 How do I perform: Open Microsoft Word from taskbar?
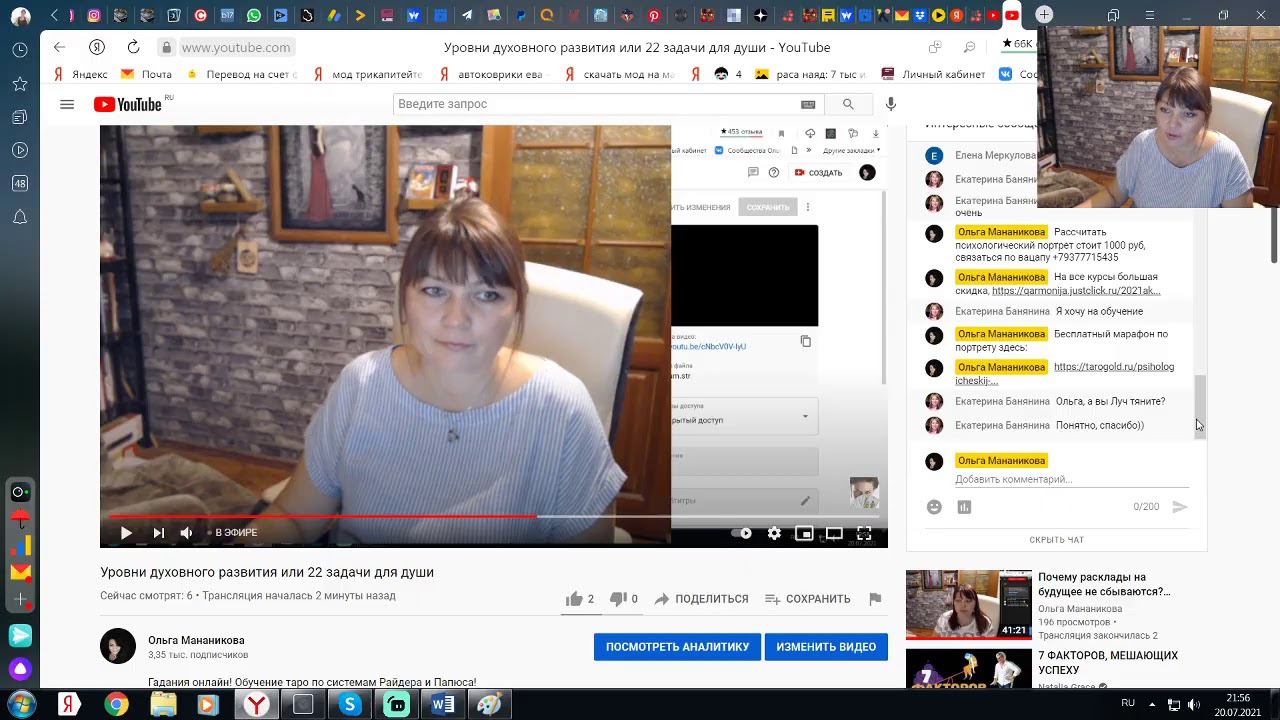click(x=443, y=705)
